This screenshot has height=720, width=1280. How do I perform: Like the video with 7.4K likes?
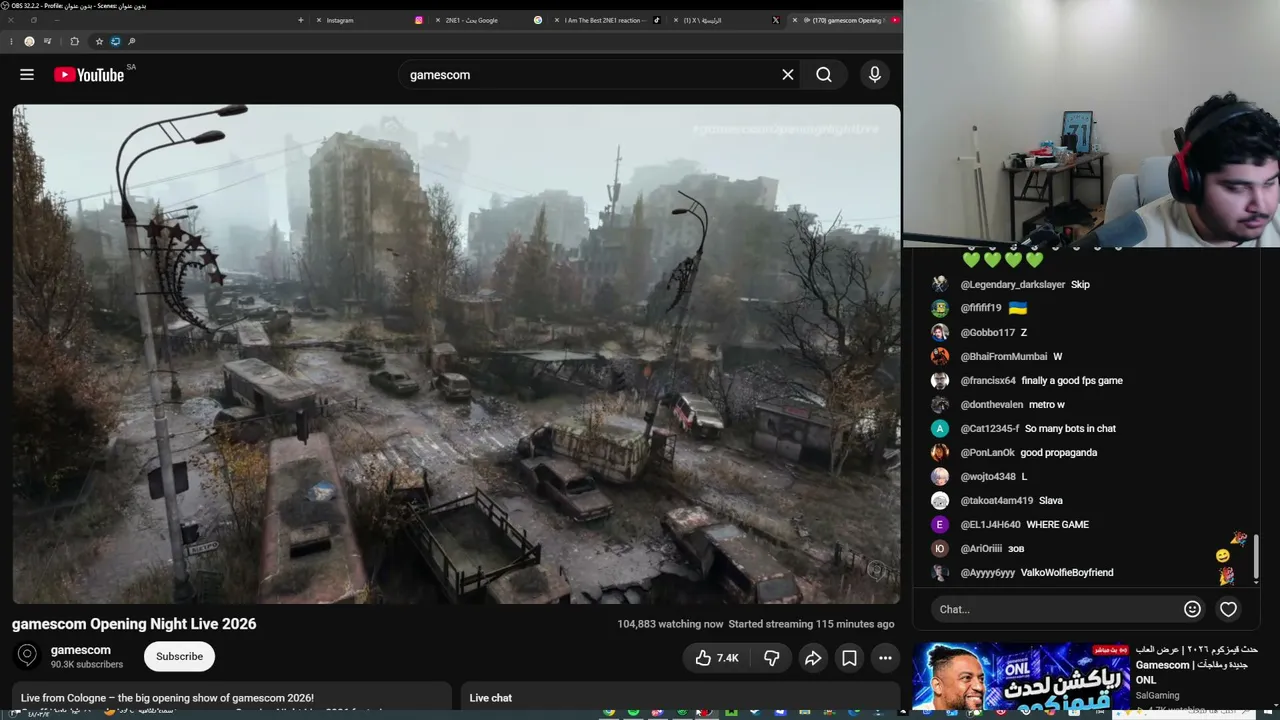(716, 657)
